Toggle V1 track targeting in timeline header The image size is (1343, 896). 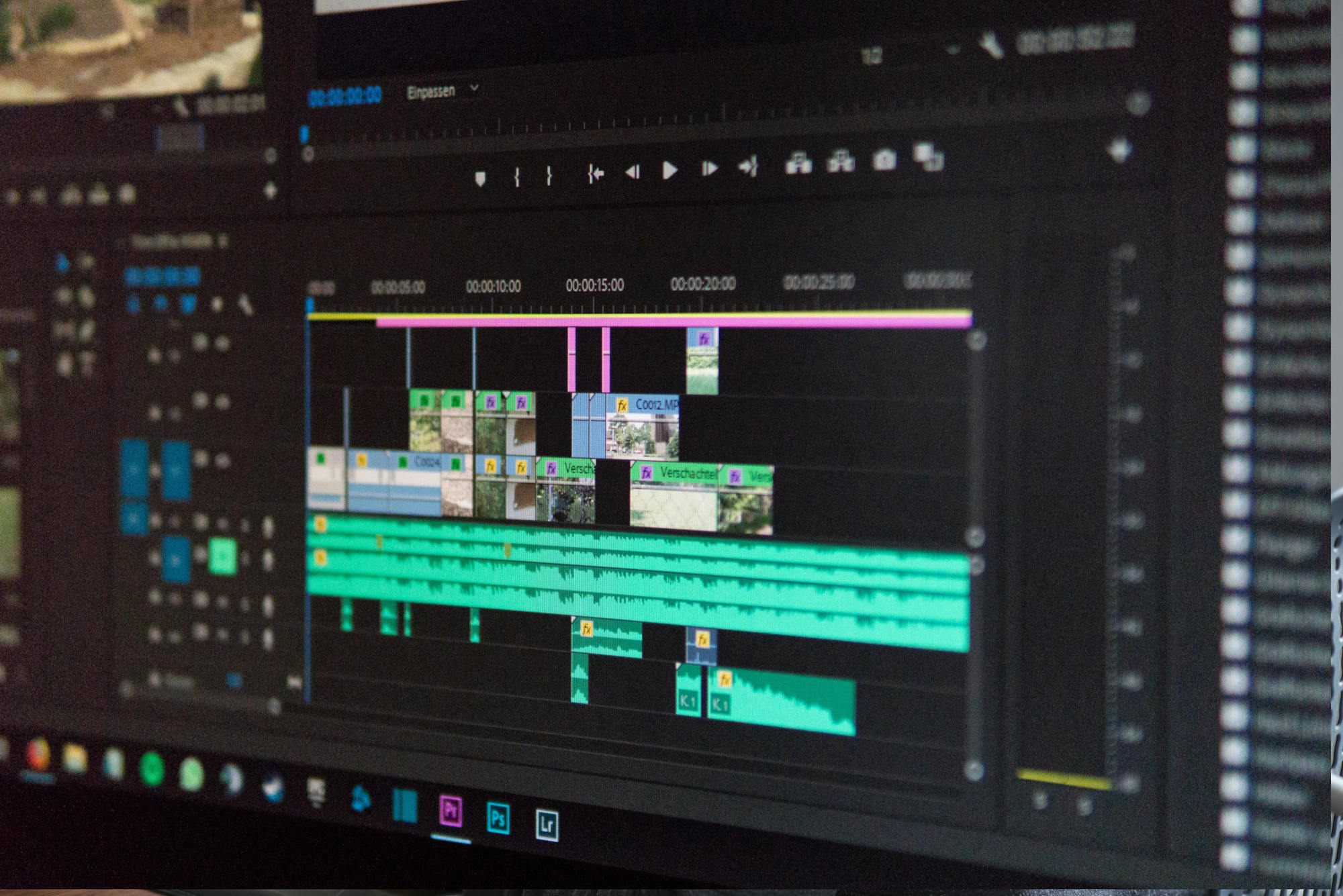[x=176, y=470]
